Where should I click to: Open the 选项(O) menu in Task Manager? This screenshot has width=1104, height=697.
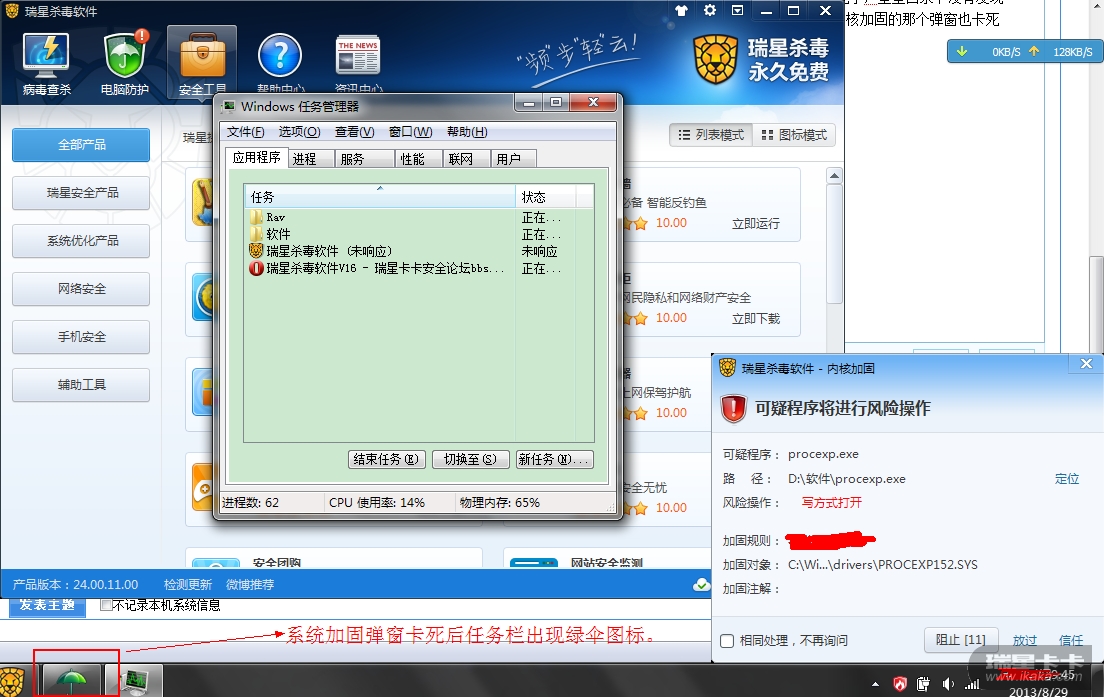[299, 132]
